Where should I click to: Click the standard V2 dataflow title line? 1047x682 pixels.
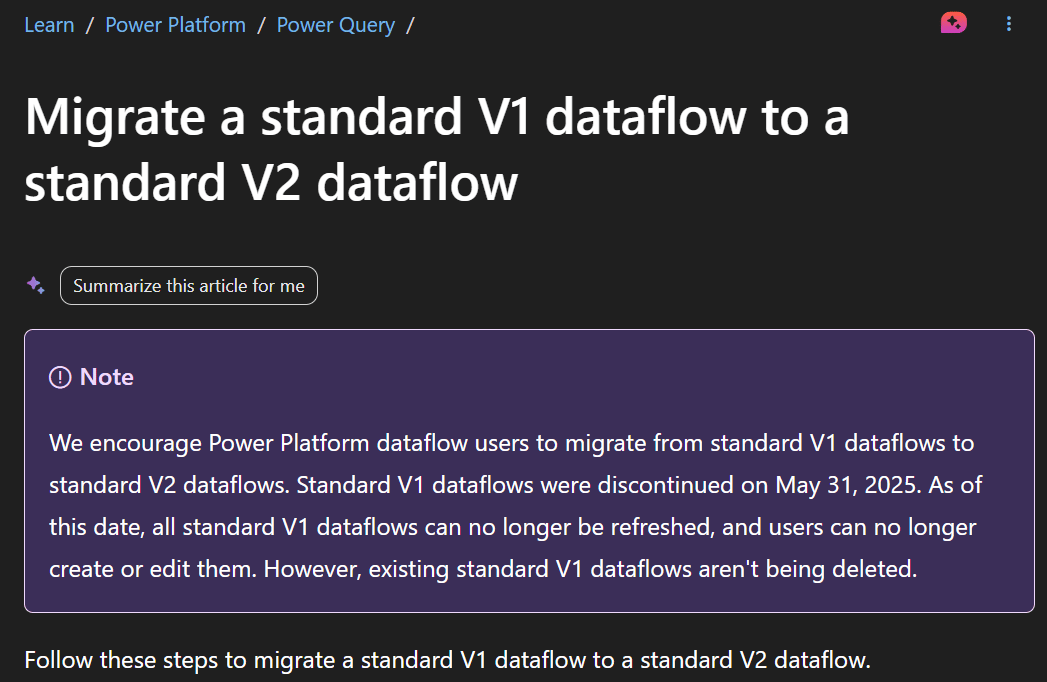point(271,182)
